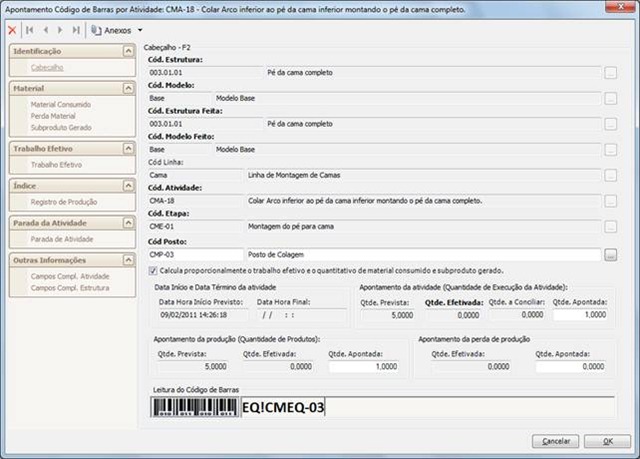Open lookup button for Cód. Estrutura Feita
This screenshot has width=640, height=459.
point(610,124)
